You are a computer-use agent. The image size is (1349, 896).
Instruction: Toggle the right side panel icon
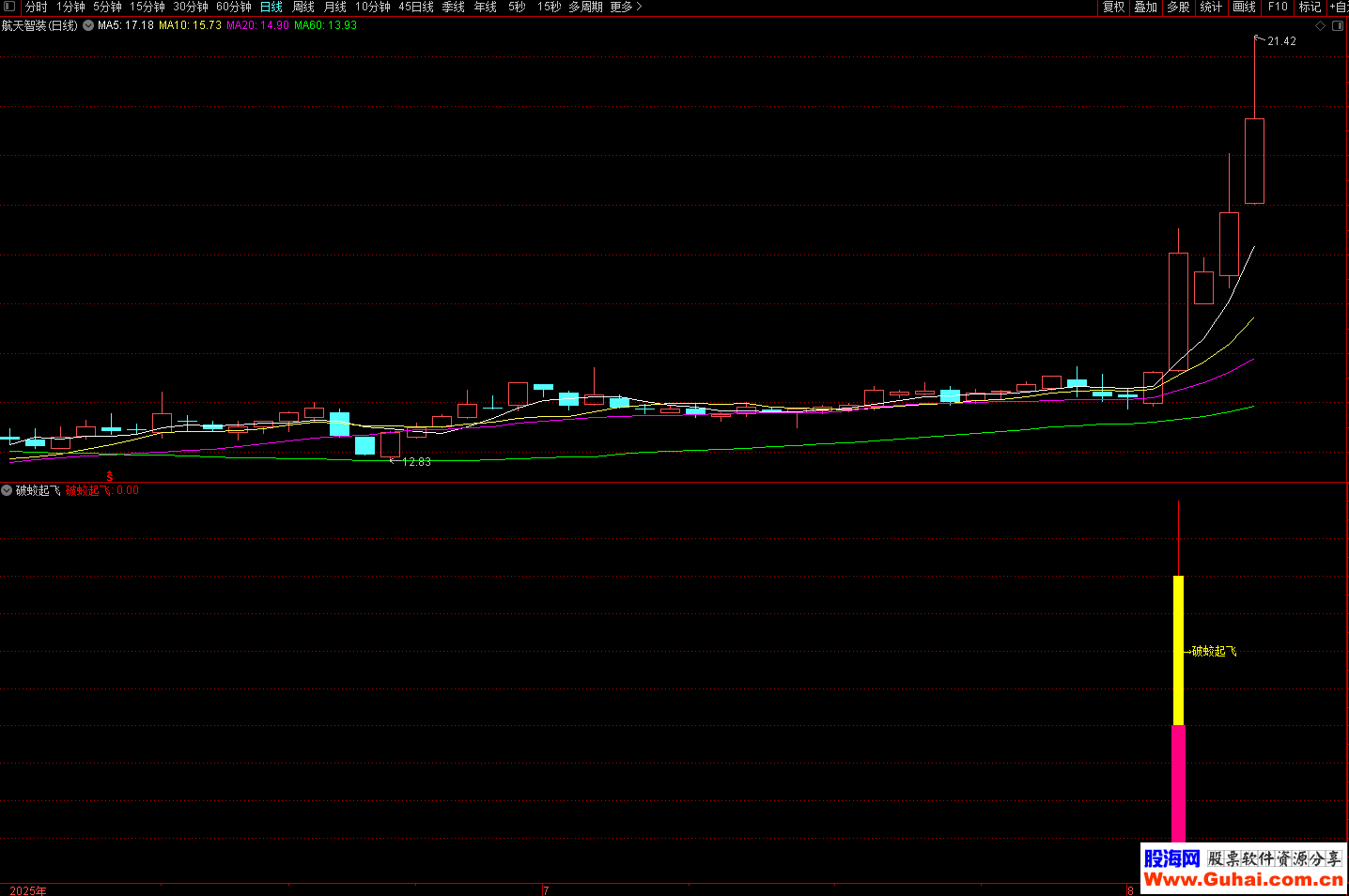point(1339,26)
